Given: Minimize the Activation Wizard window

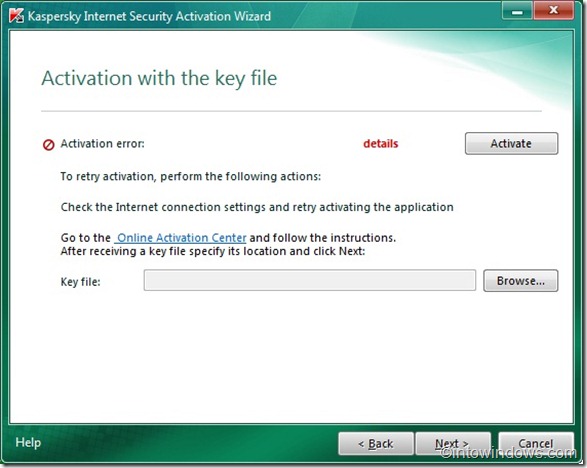Looking at the screenshot, I should pyautogui.click(x=517, y=11).
